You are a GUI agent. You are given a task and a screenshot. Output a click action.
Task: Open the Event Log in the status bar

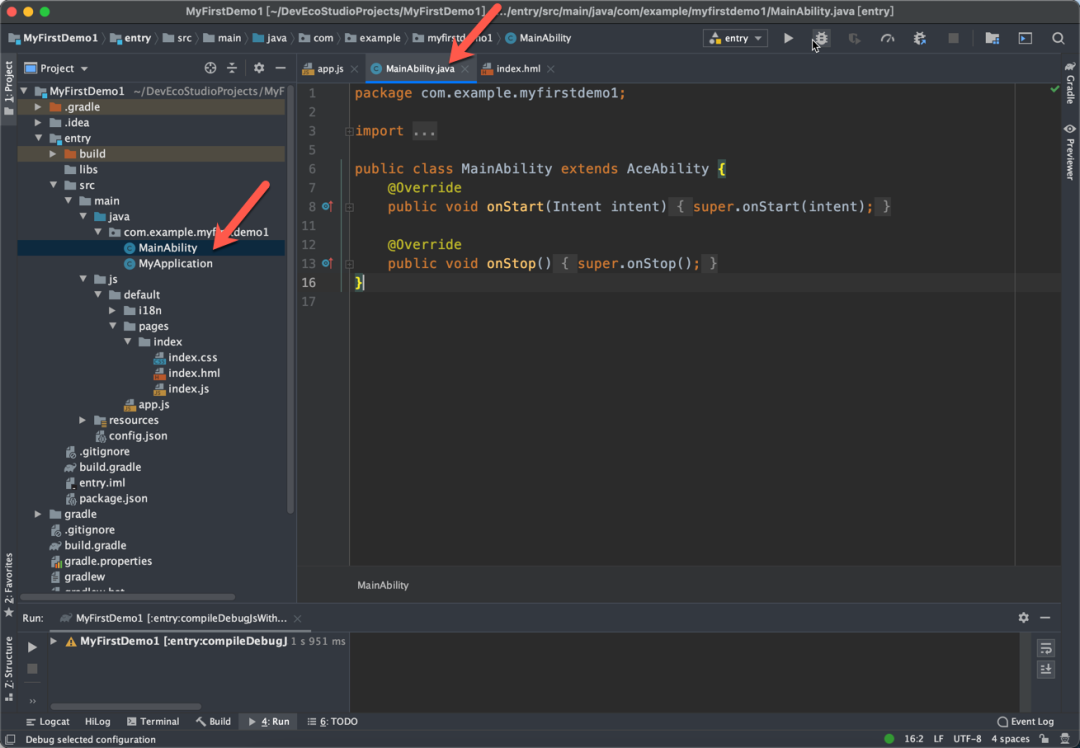(x=1026, y=721)
